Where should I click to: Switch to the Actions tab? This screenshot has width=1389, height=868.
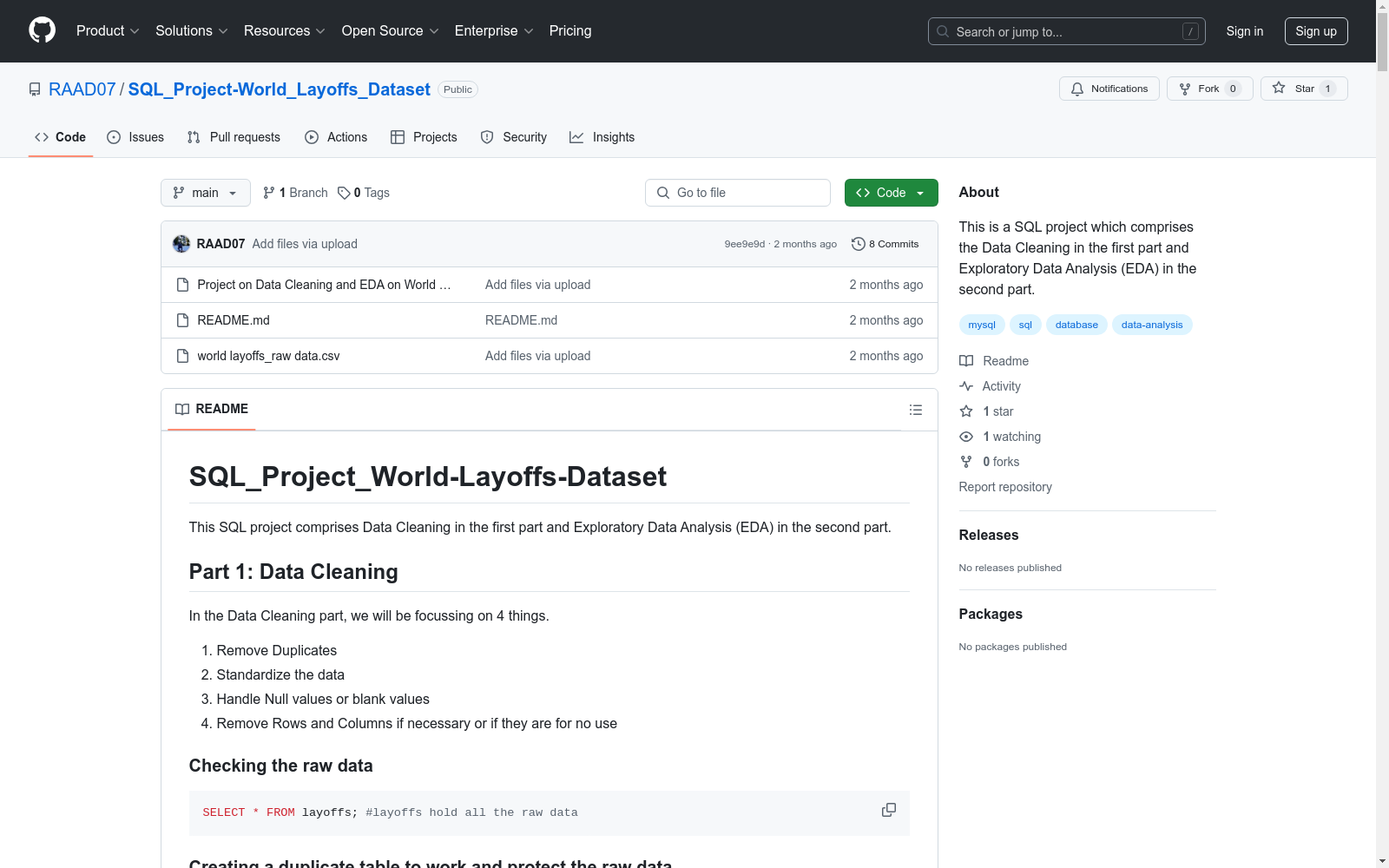pos(336,137)
